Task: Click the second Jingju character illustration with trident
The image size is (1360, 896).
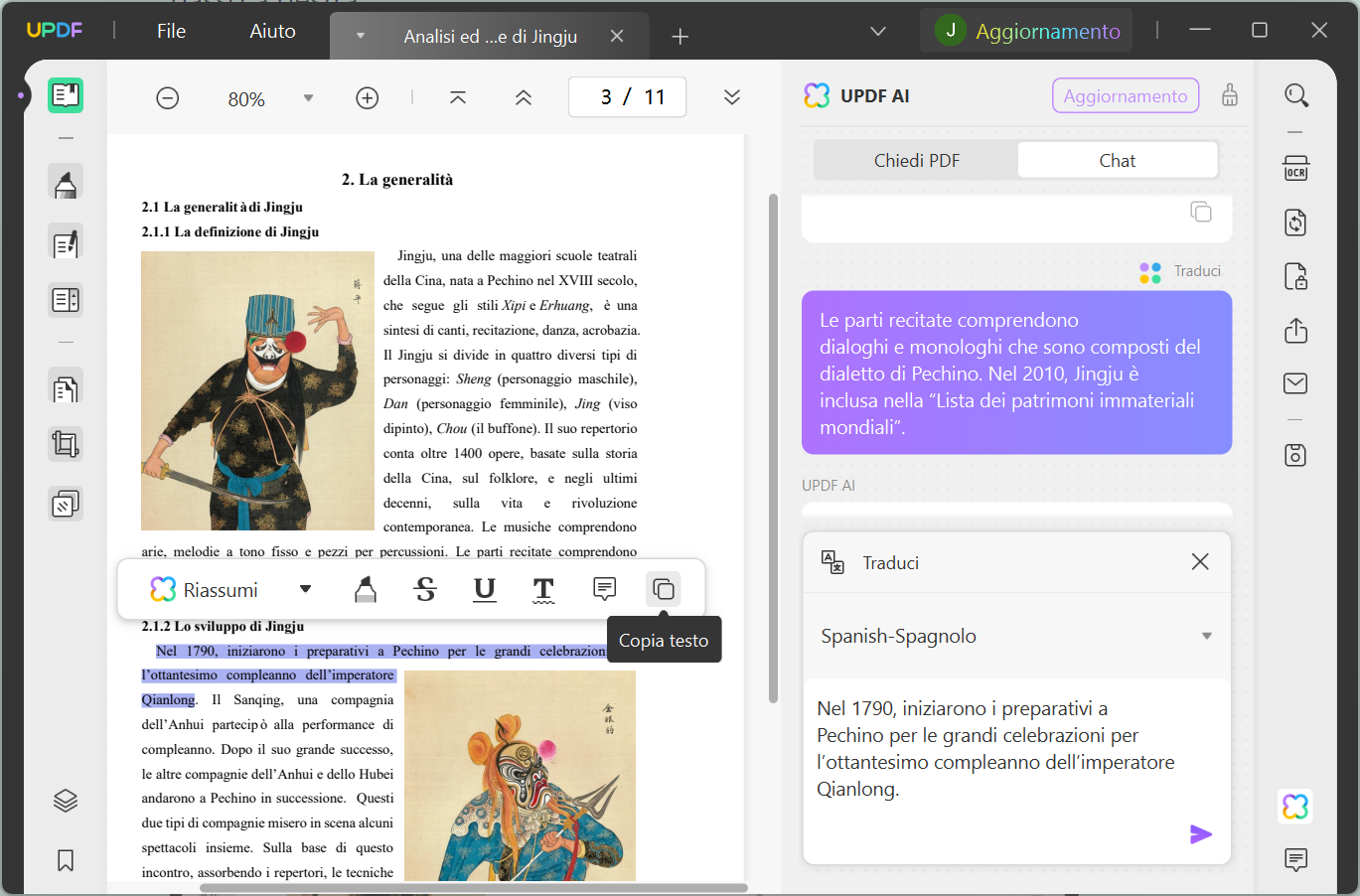Action: pos(520,776)
